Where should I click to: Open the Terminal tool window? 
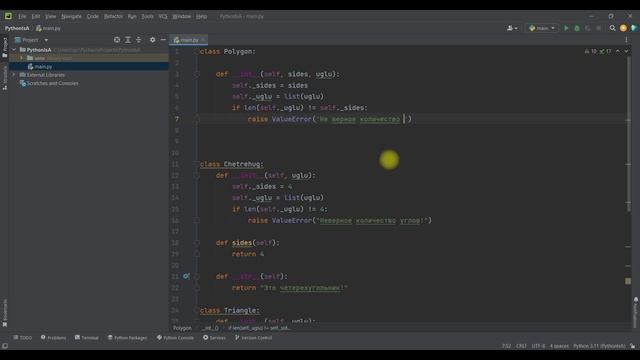click(87, 338)
